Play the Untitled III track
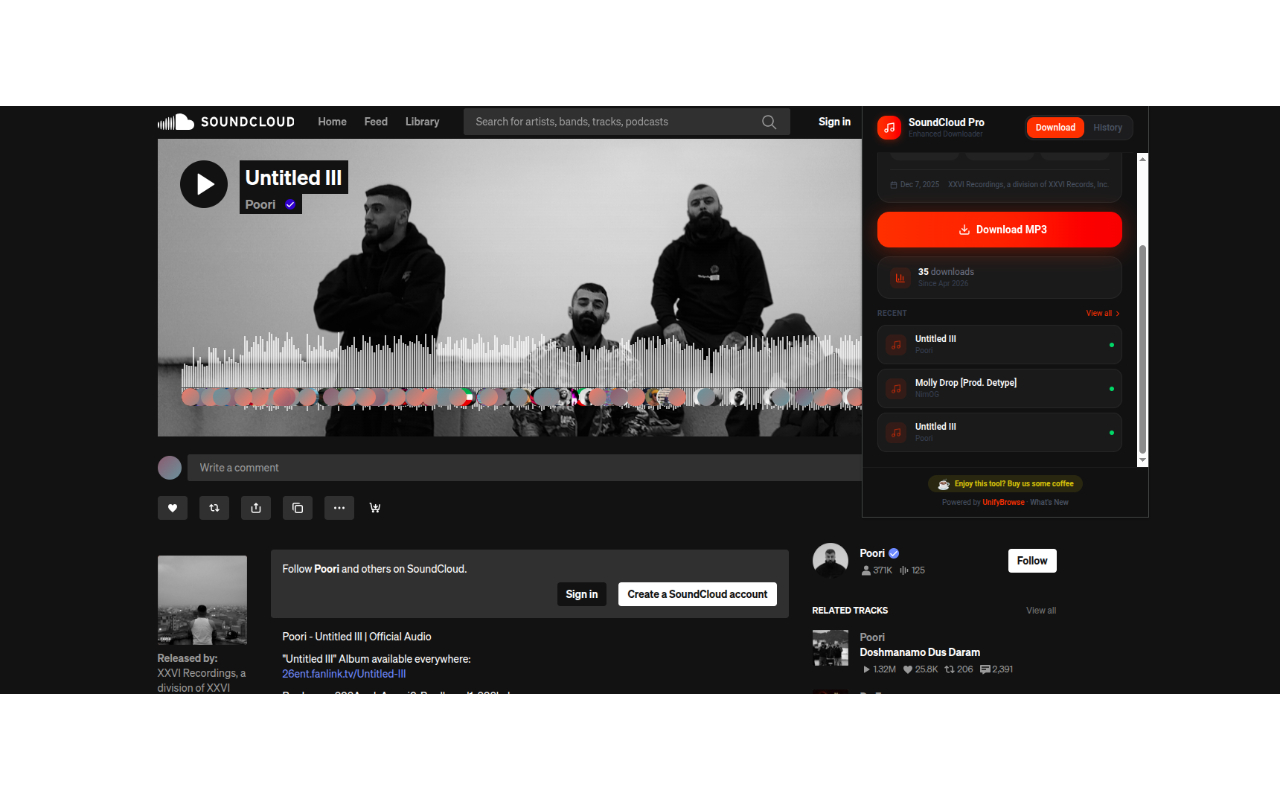Screen dimensions: 1280x800 coord(204,184)
